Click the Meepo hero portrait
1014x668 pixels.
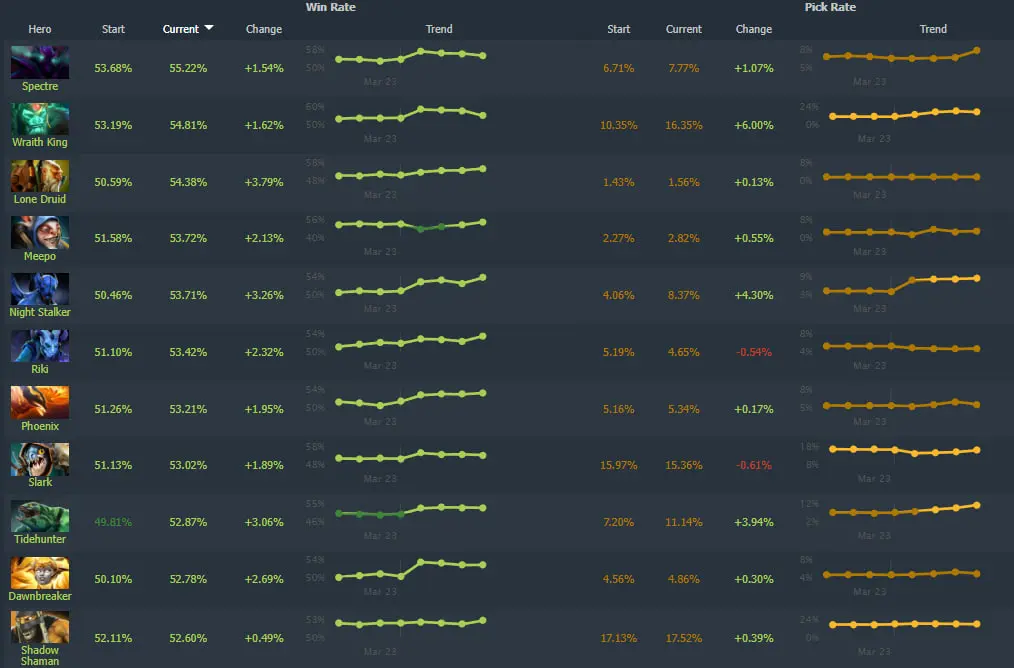[40, 232]
